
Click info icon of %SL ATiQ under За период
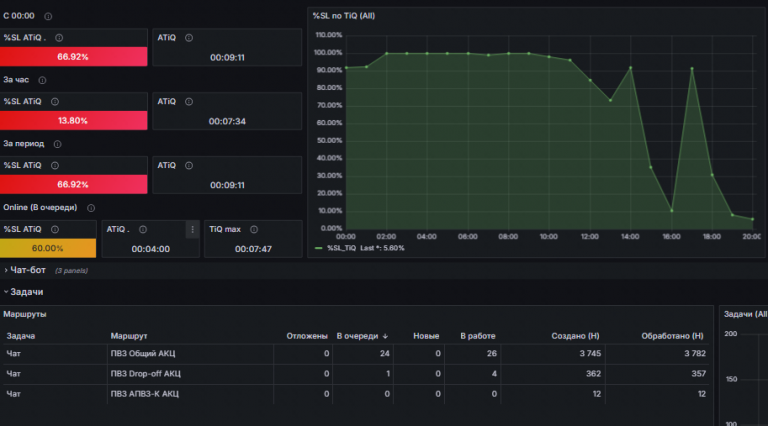click(55, 166)
